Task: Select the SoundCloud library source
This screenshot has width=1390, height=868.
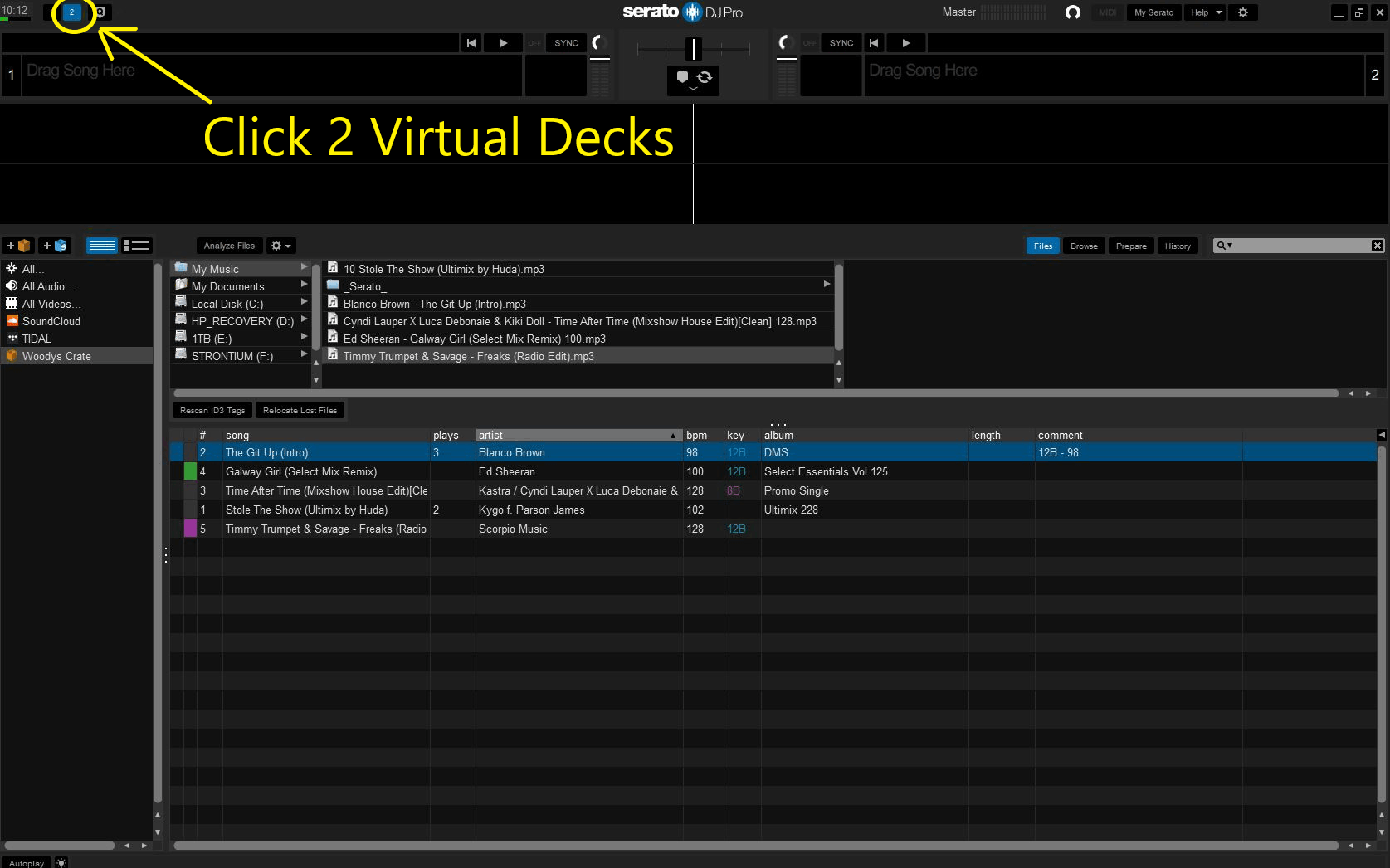Action: pyautogui.click(x=51, y=321)
